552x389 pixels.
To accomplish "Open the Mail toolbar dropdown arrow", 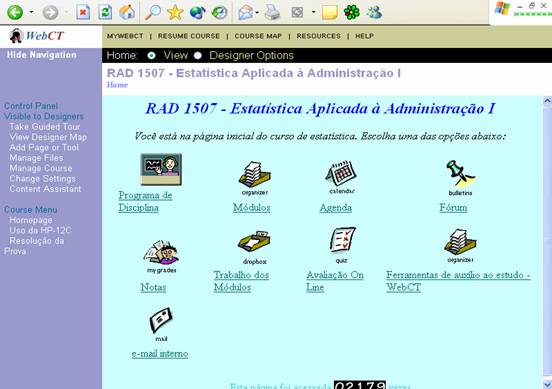I will coord(257,13).
